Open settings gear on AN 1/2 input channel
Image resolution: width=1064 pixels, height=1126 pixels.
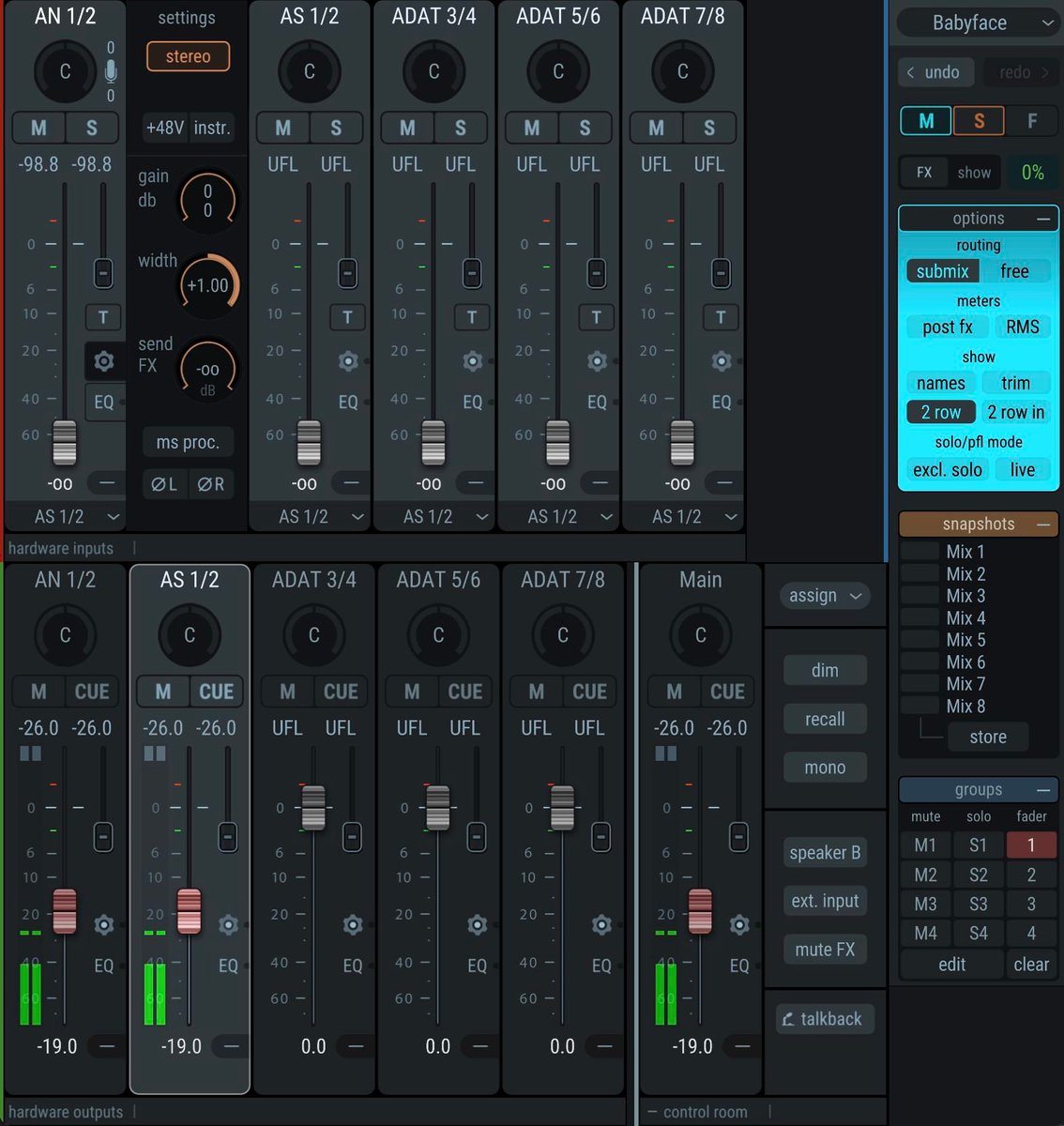click(104, 361)
